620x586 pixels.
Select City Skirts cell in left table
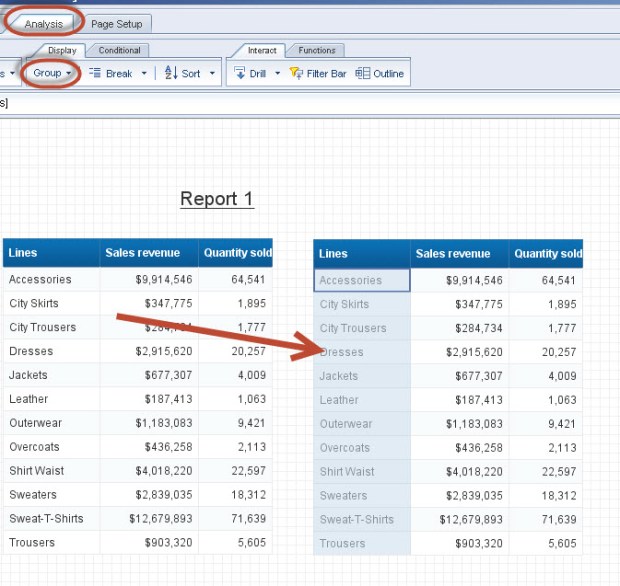51,303
